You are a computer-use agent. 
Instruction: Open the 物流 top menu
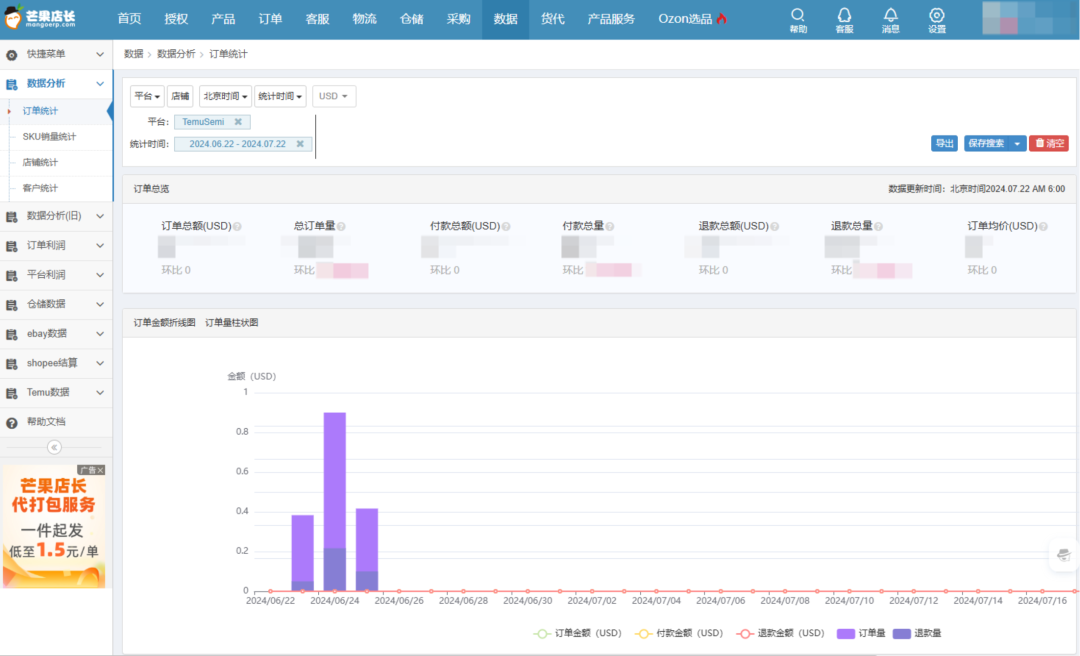point(364,19)
